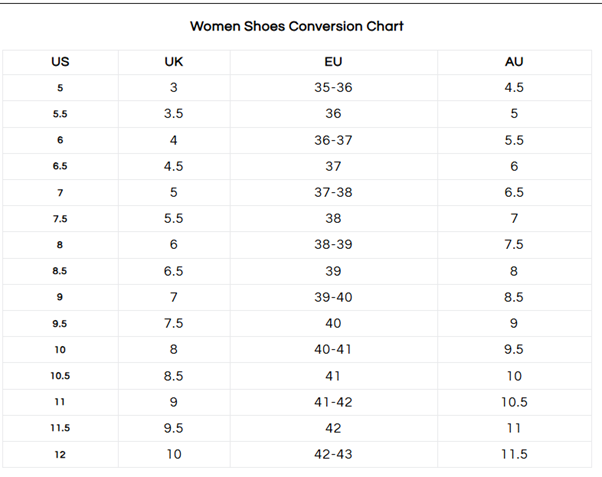Click US size 9.5 cell
602x477 pixels.
tap(60, 323)
